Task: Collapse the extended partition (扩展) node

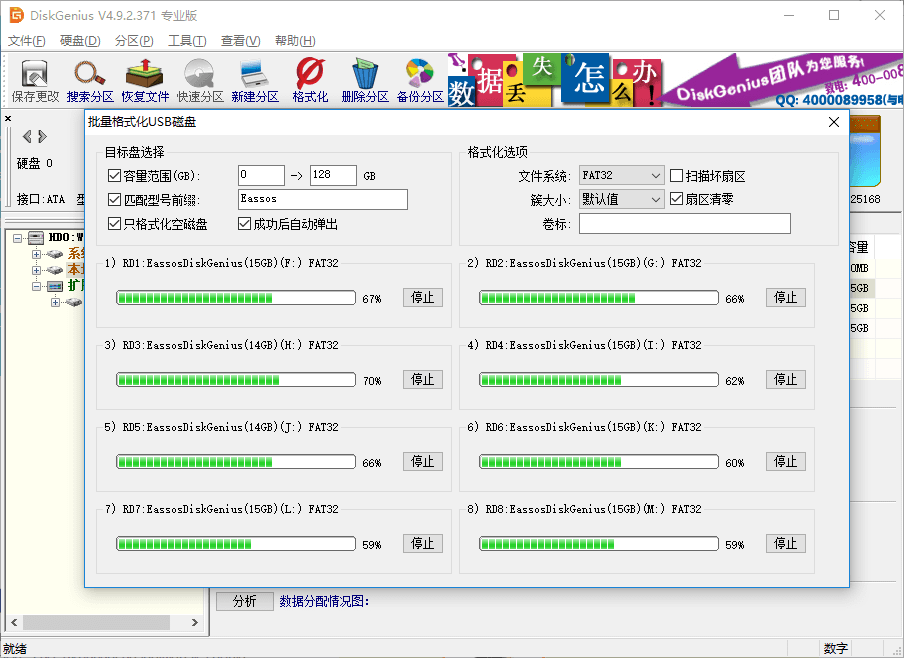Action: pyautogui.click(x=36, y=286)
